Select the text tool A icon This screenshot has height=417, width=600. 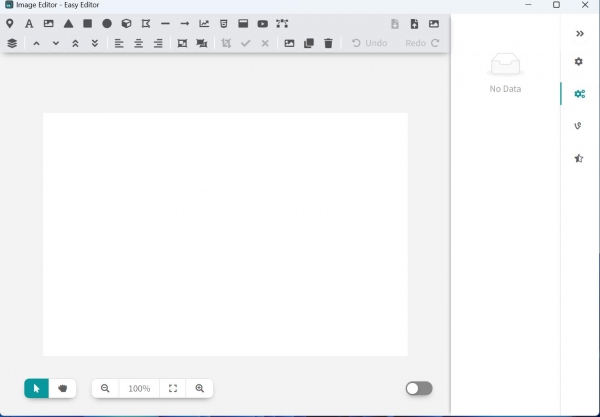point(29,24)
